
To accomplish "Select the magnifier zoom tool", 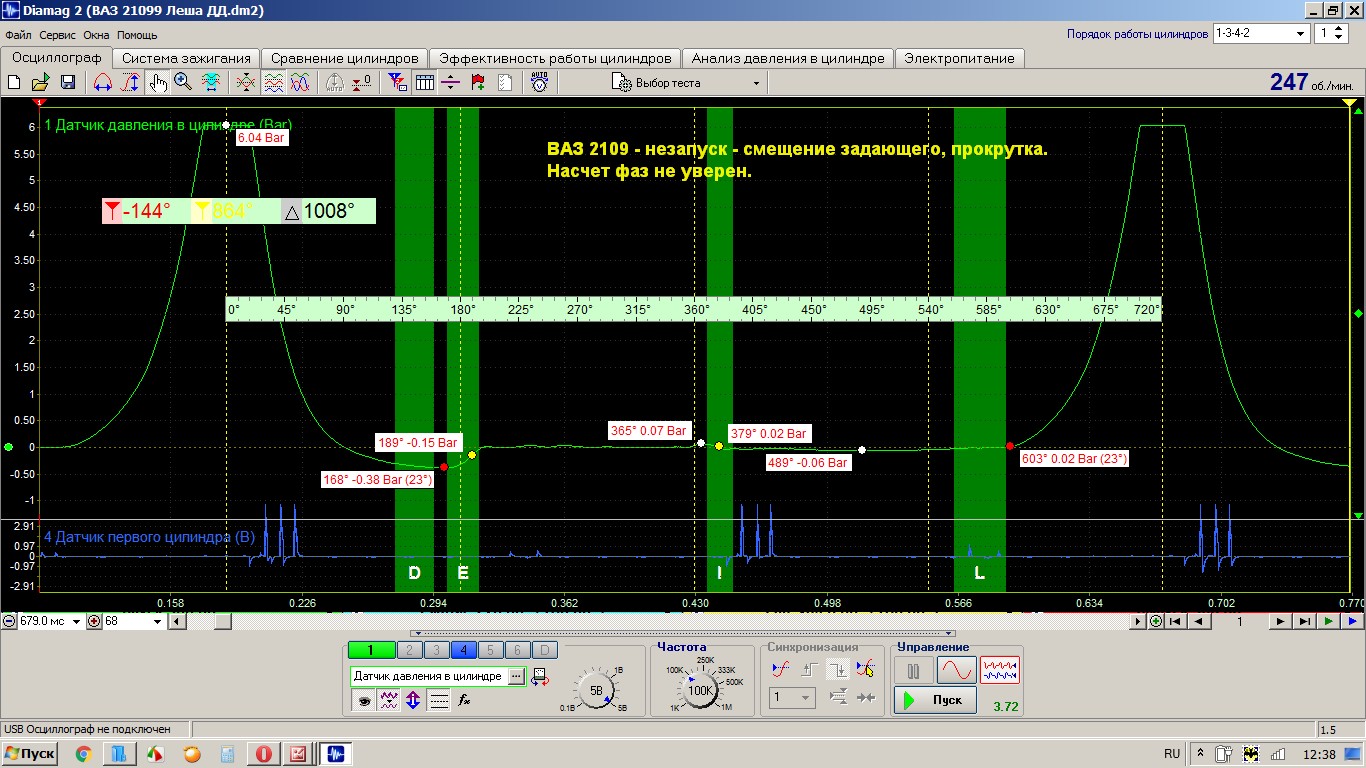I will point(183,83).
